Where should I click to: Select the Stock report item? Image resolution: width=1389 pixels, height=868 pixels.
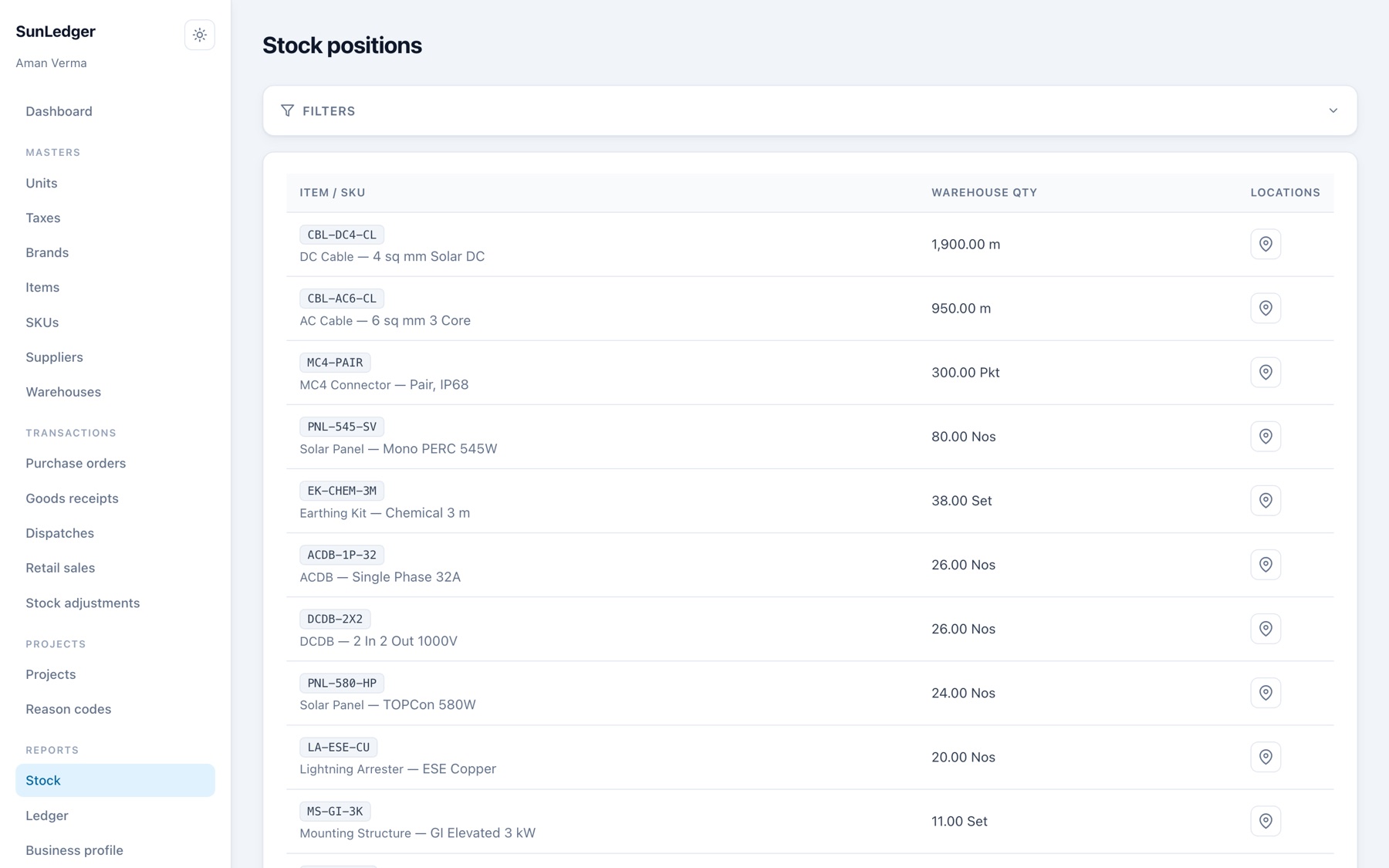click(x=115, y=780)
